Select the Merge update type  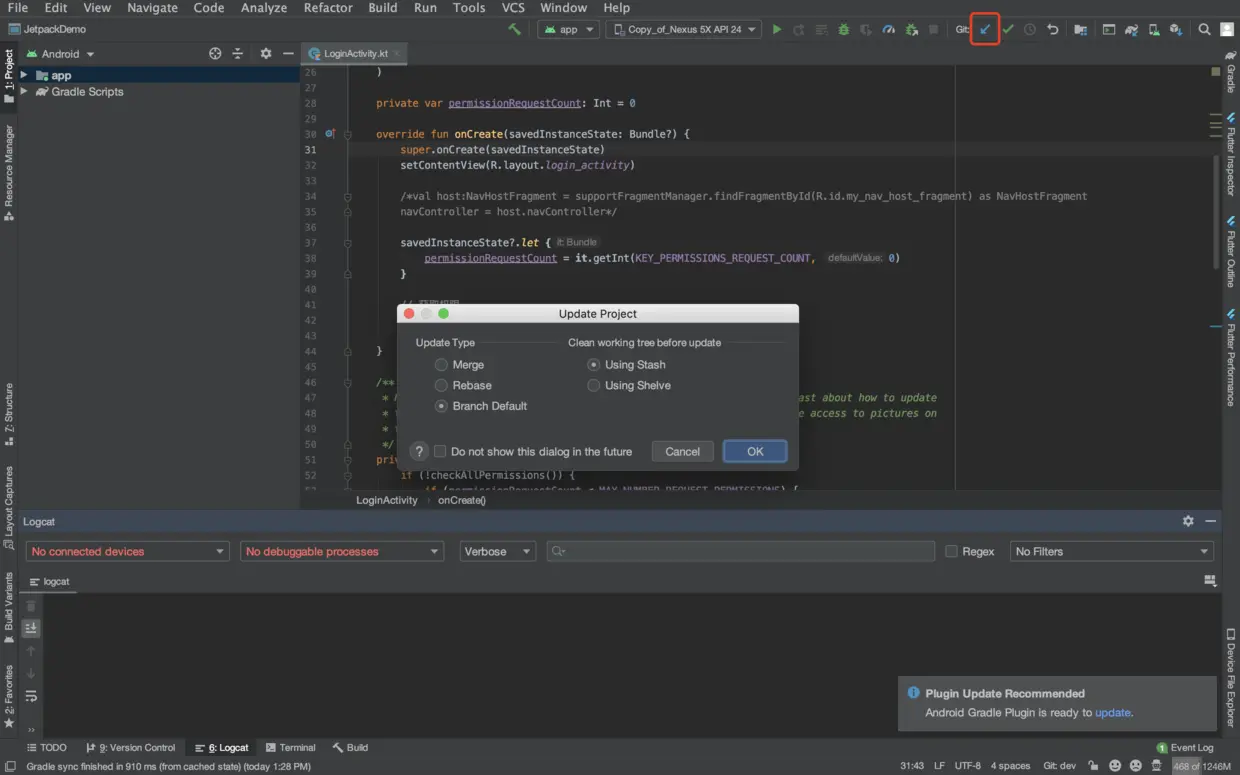click(441, 365)
